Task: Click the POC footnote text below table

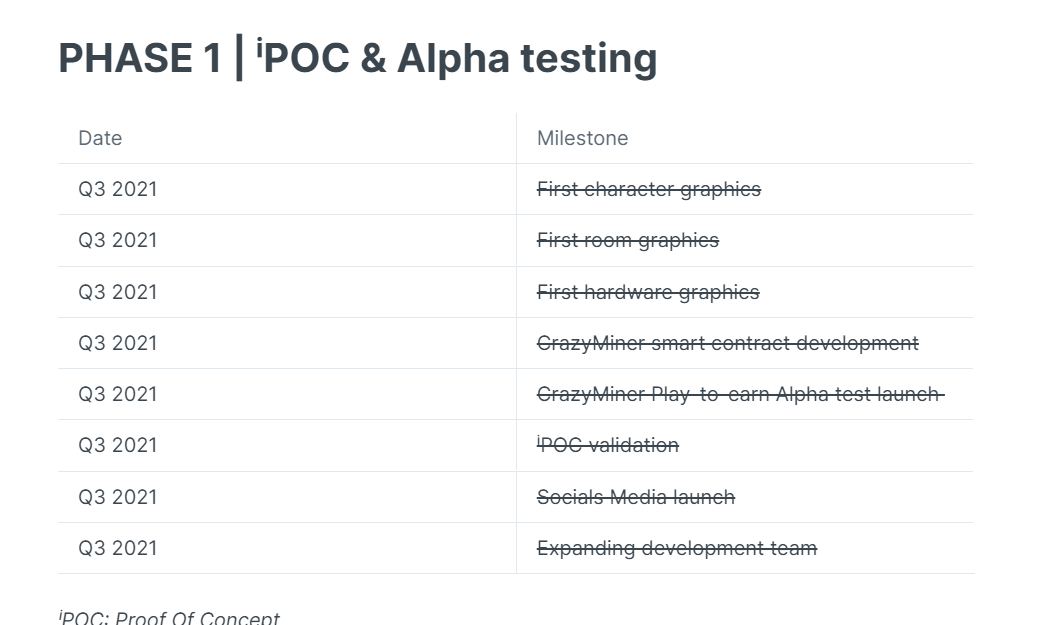Action: (169, 618)
